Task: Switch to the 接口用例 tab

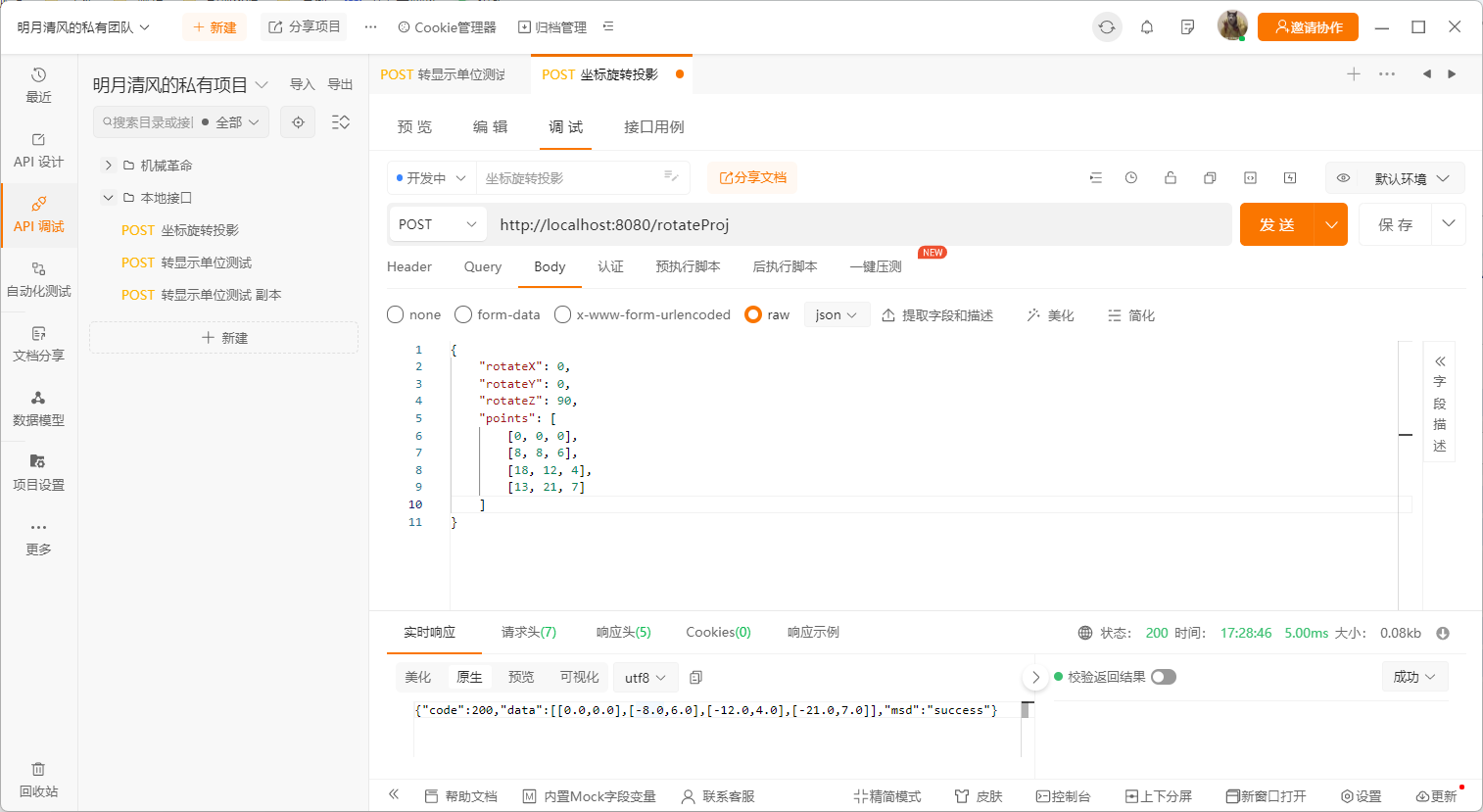Action: (654, 126)
